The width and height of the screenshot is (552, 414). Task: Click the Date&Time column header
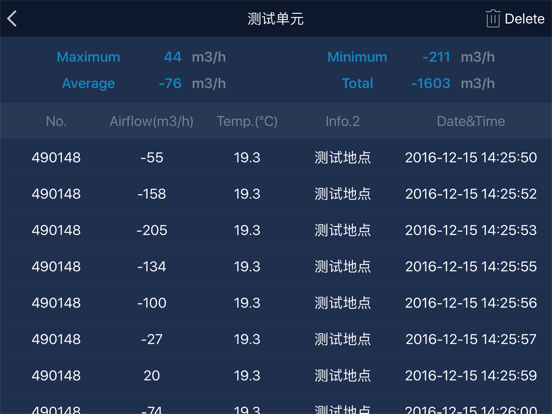click(471, 121)
